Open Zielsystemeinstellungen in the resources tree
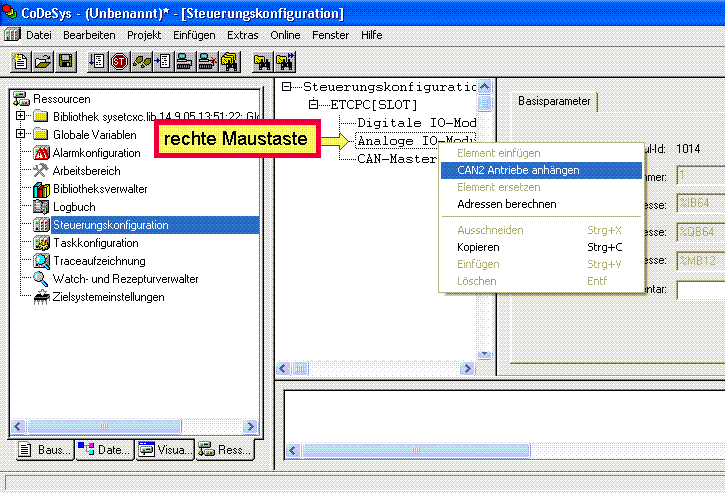Screen dimensions: 725x493 coord(108,297)
